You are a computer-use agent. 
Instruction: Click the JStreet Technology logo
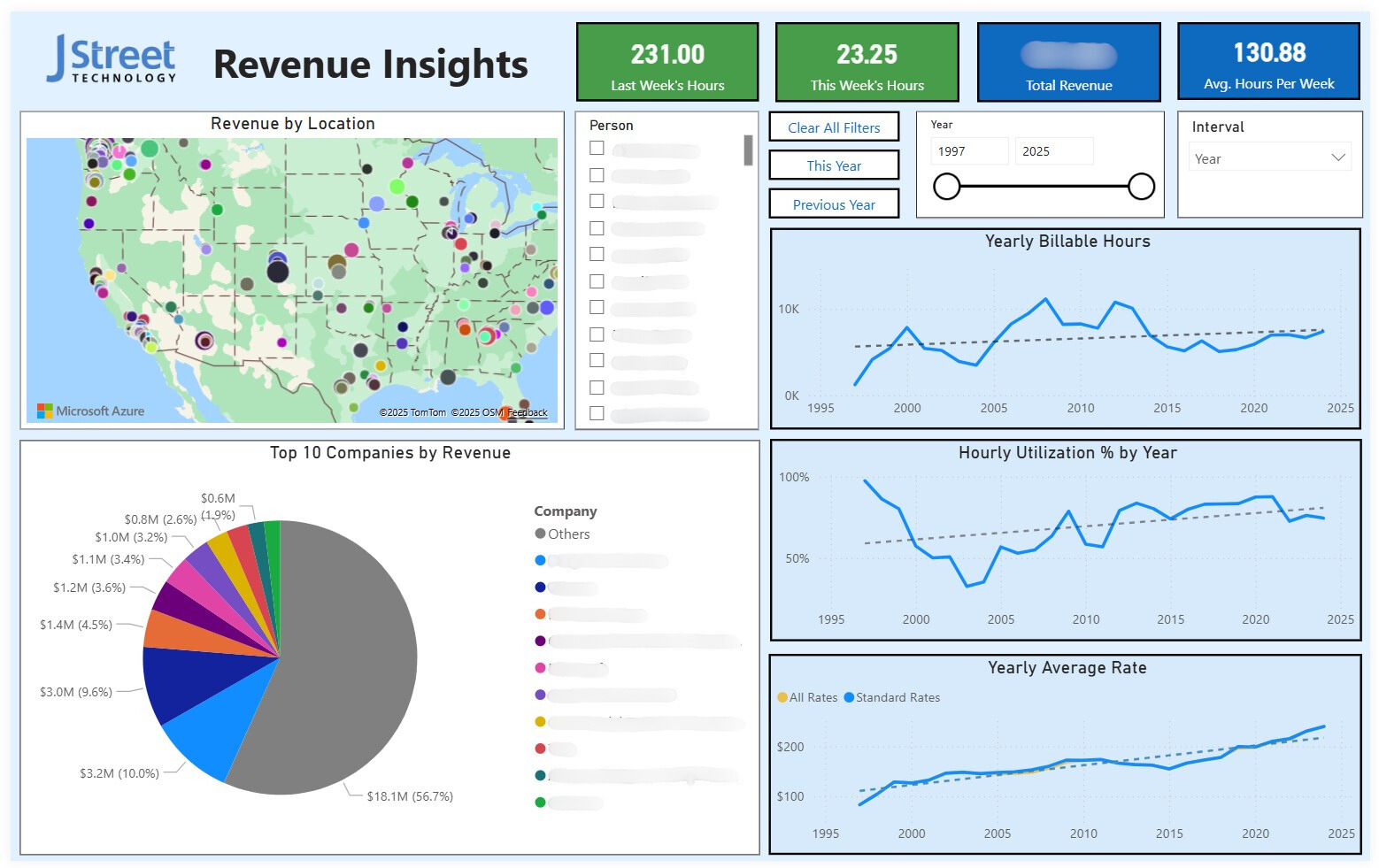pos(112,59)
